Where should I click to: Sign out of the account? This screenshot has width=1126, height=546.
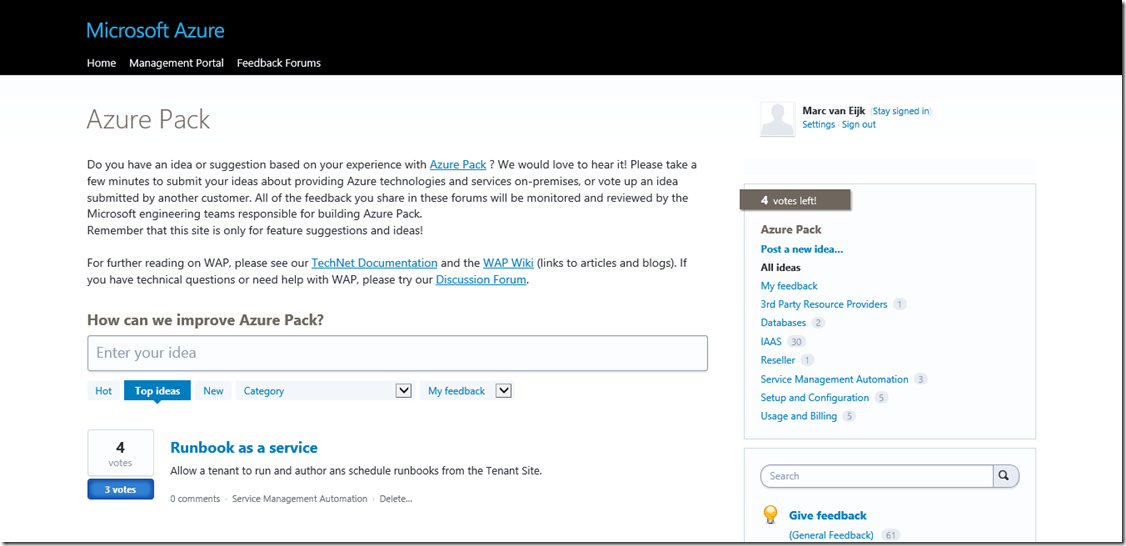858,125
